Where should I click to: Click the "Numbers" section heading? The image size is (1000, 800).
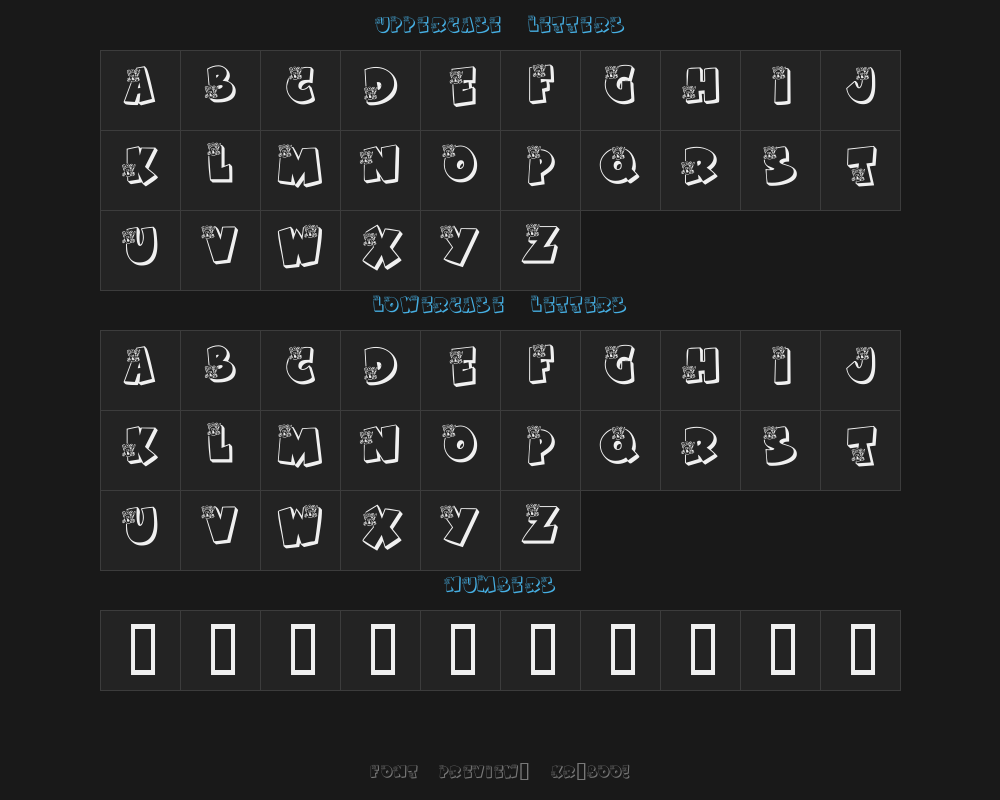click(499, 585)
